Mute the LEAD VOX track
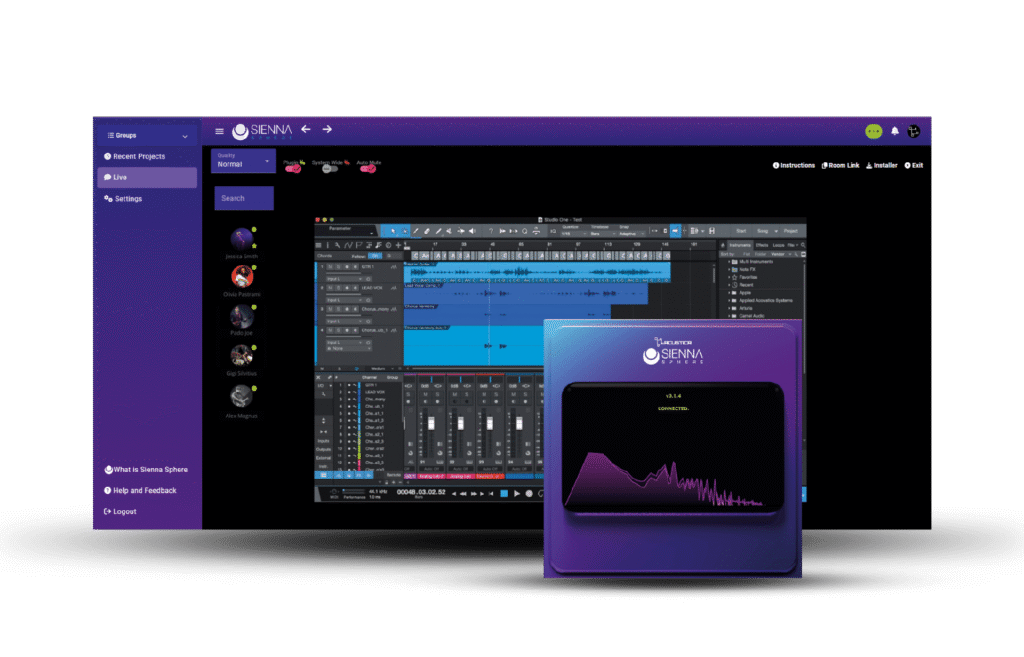Viewport: 1024px width, 657px height. [x=330, y=288]
